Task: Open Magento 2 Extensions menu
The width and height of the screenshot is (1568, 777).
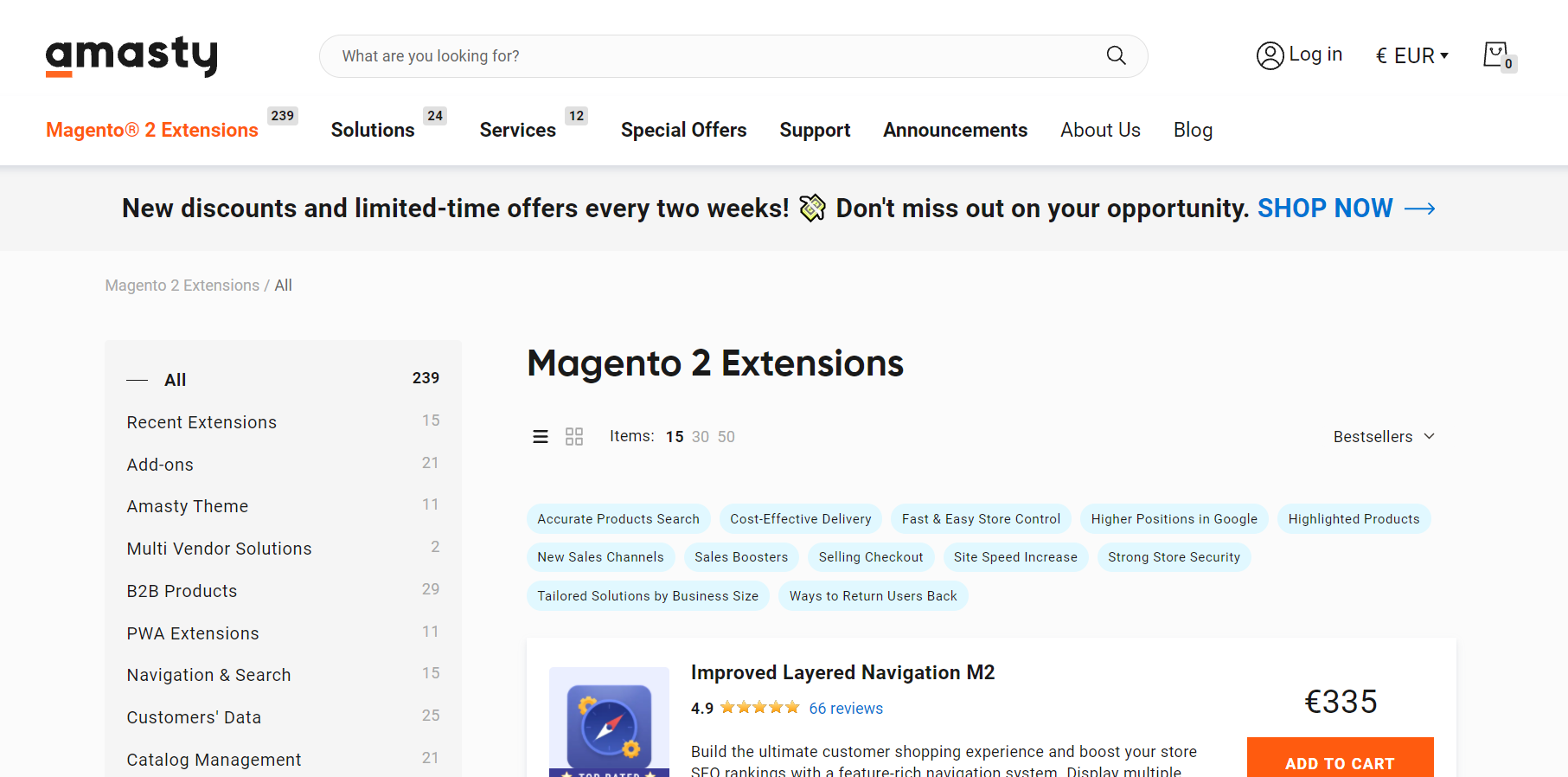Action: [x=152, y=130]
